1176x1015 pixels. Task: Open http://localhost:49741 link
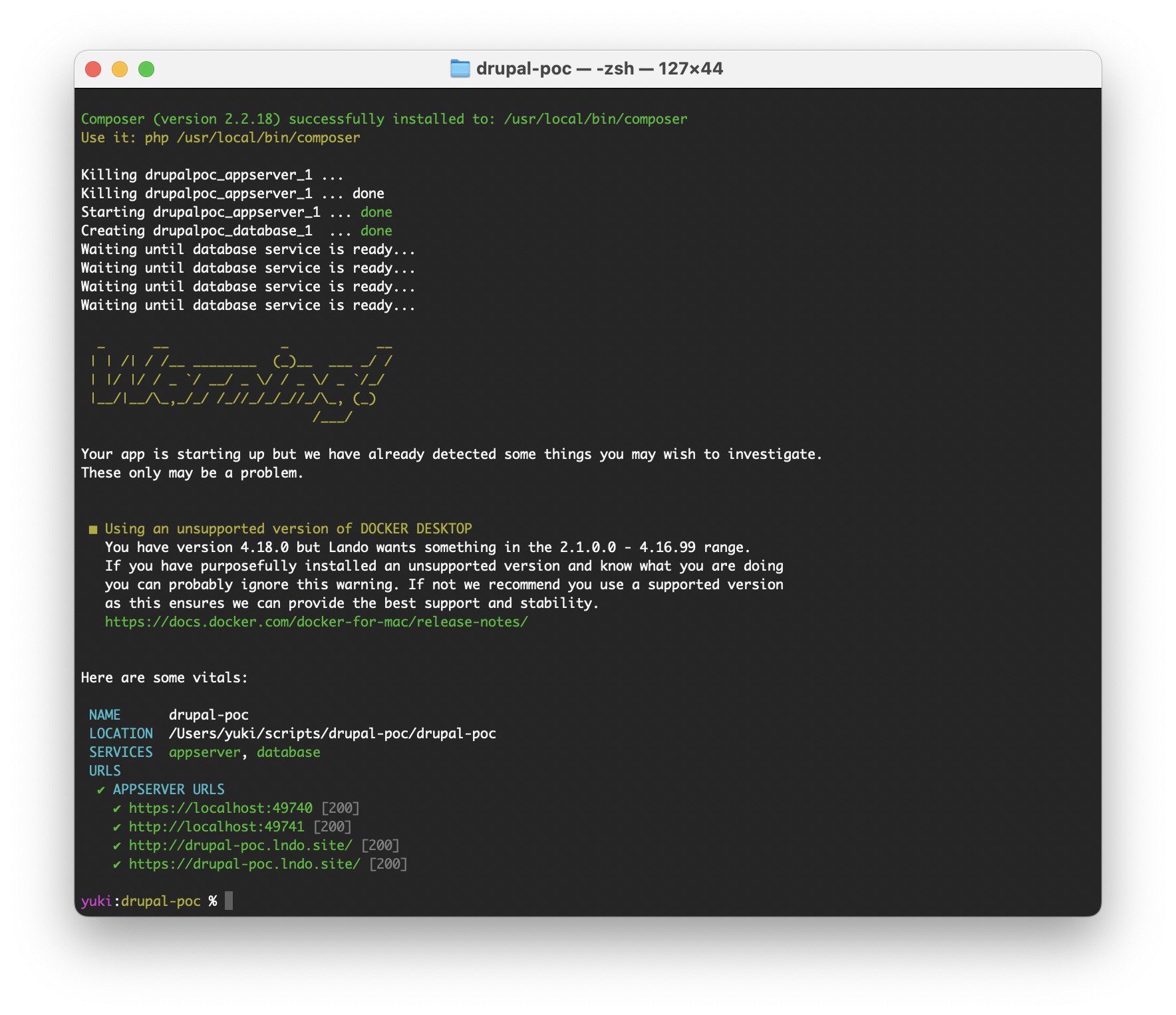217,827
